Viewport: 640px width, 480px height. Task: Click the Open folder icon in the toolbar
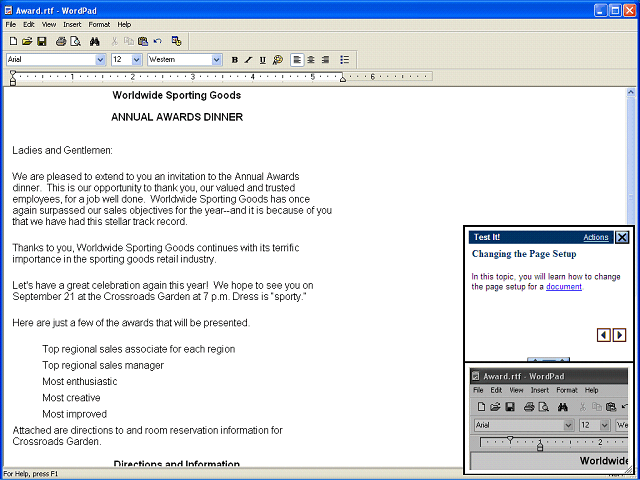point(27,41)
